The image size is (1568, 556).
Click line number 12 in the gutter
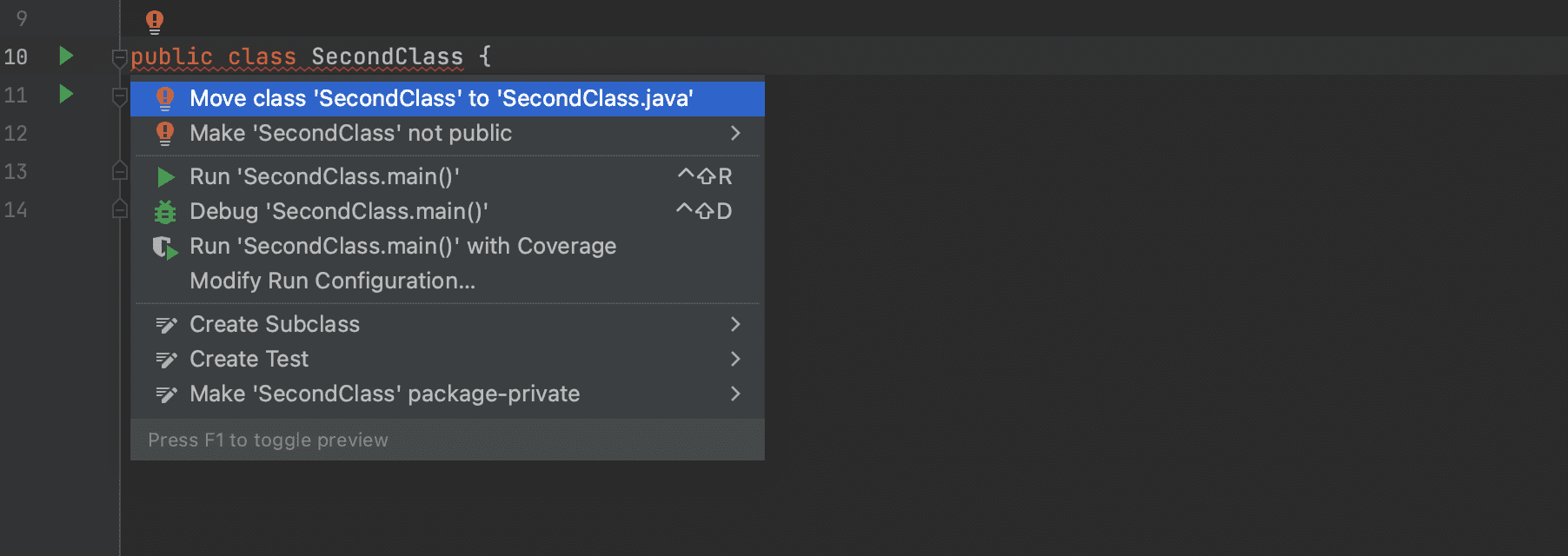[15, 133]
